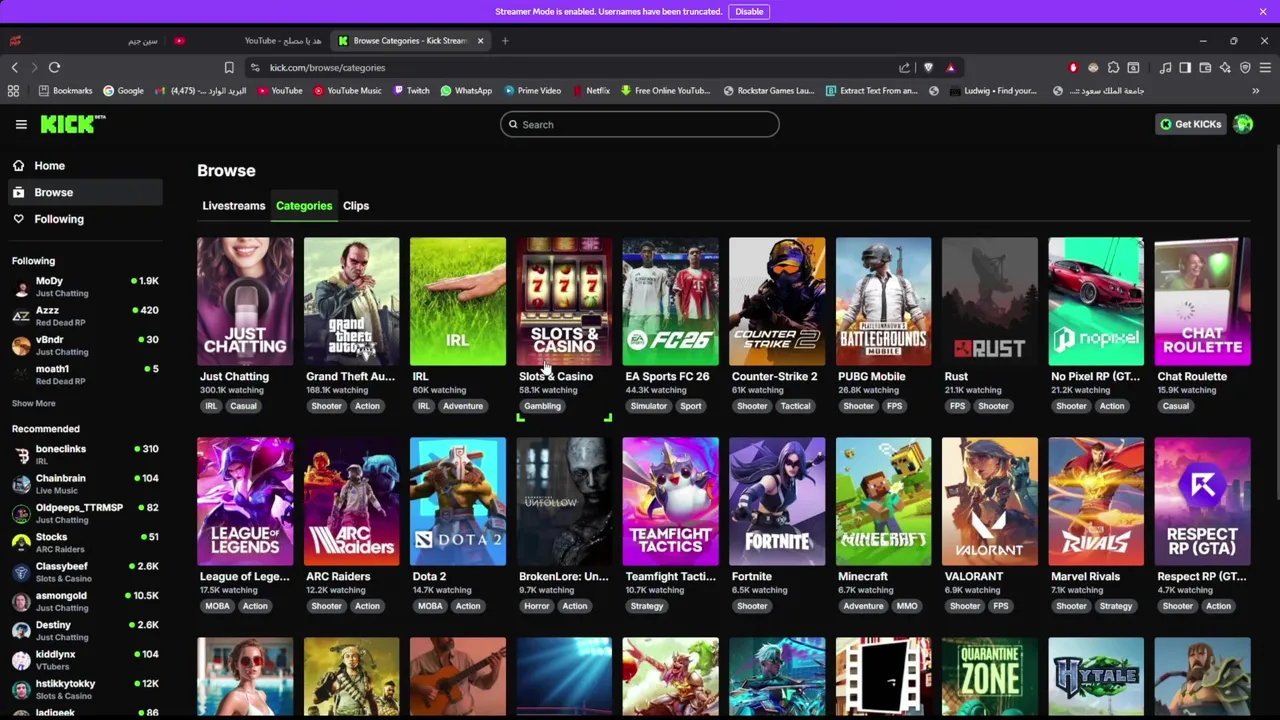Open the browser extensions puzzle icon

pyautogui.click(x=1113, y=68)
